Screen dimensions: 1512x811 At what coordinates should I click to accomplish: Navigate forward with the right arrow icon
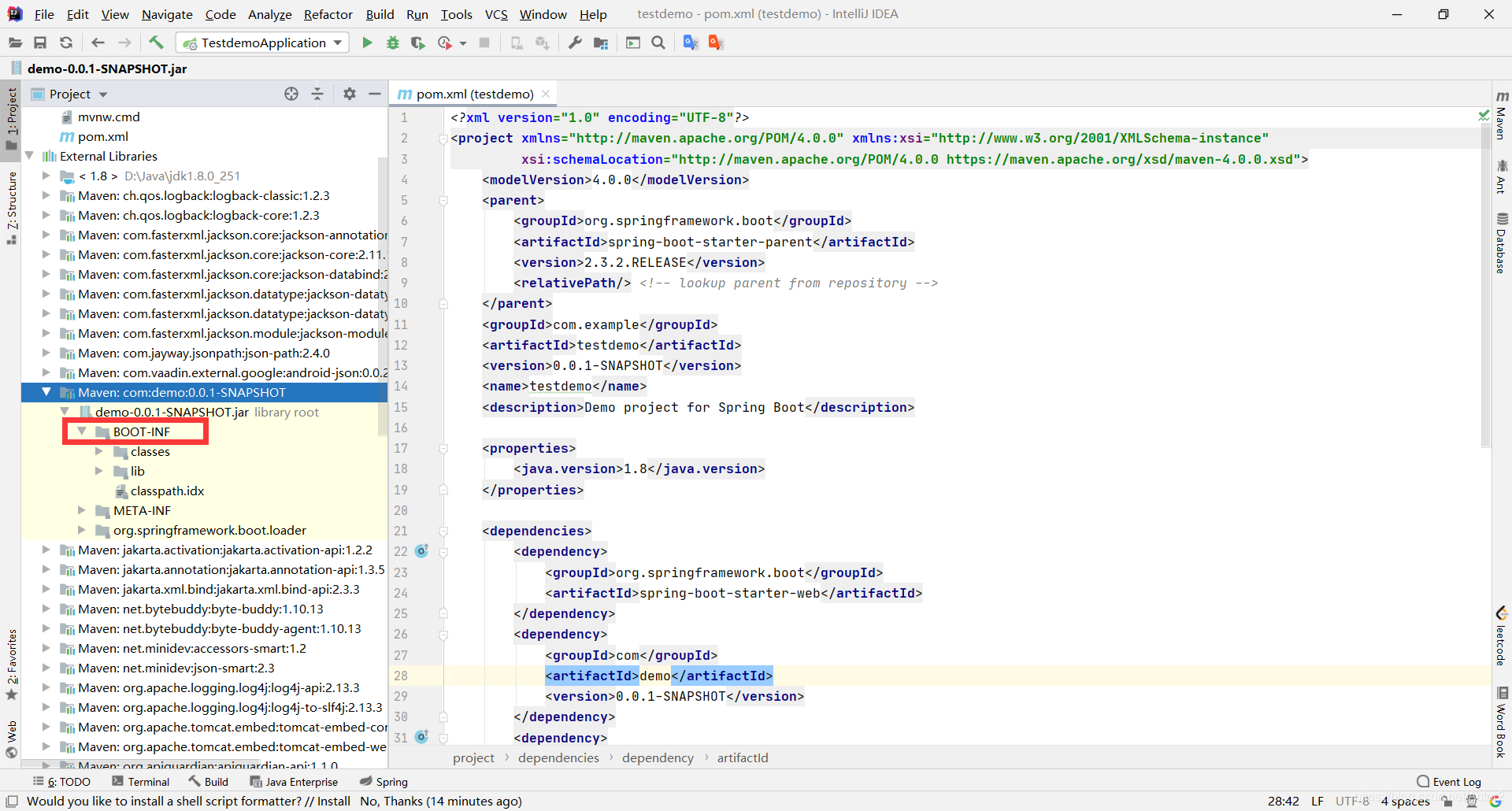point(124,43)
